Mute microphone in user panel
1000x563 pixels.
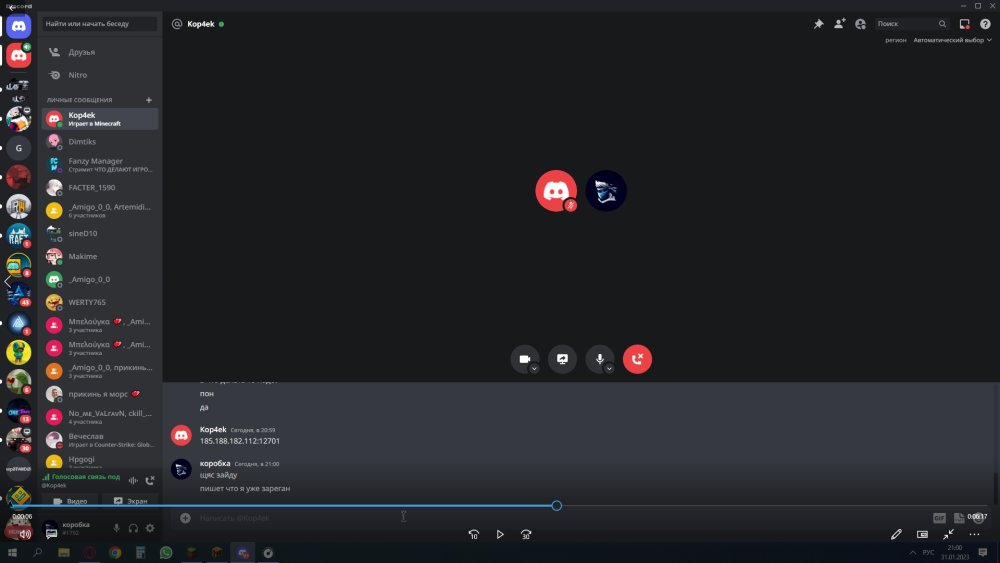(x=116, y=528)
